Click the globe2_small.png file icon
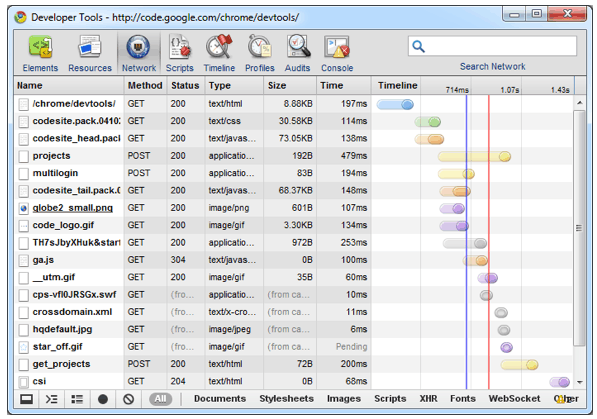This screenshot has height=419, width=597. tap(24, 208)
